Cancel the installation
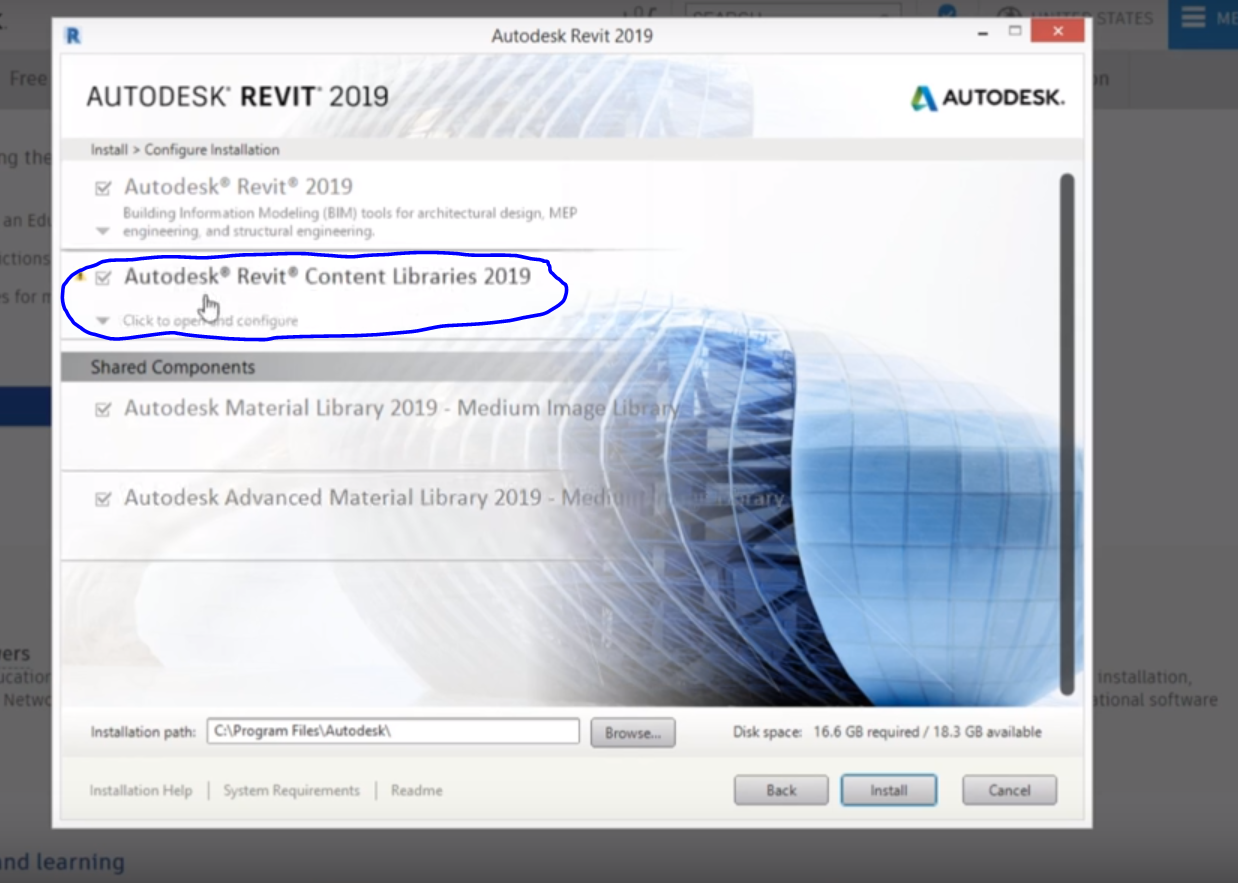1238x883 pixels. coord(1009,790)
